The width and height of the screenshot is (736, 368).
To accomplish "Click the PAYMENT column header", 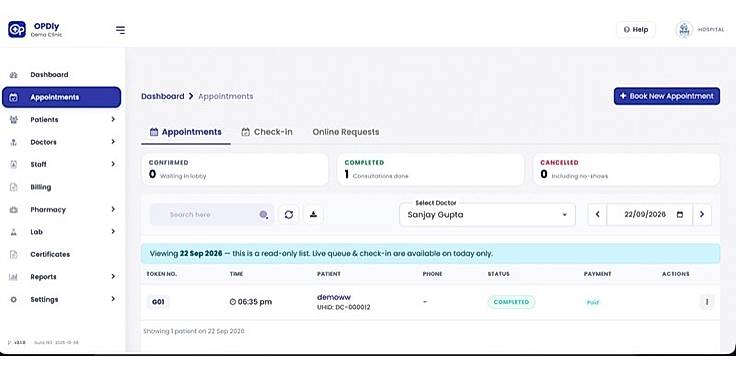I will point(598,274).
